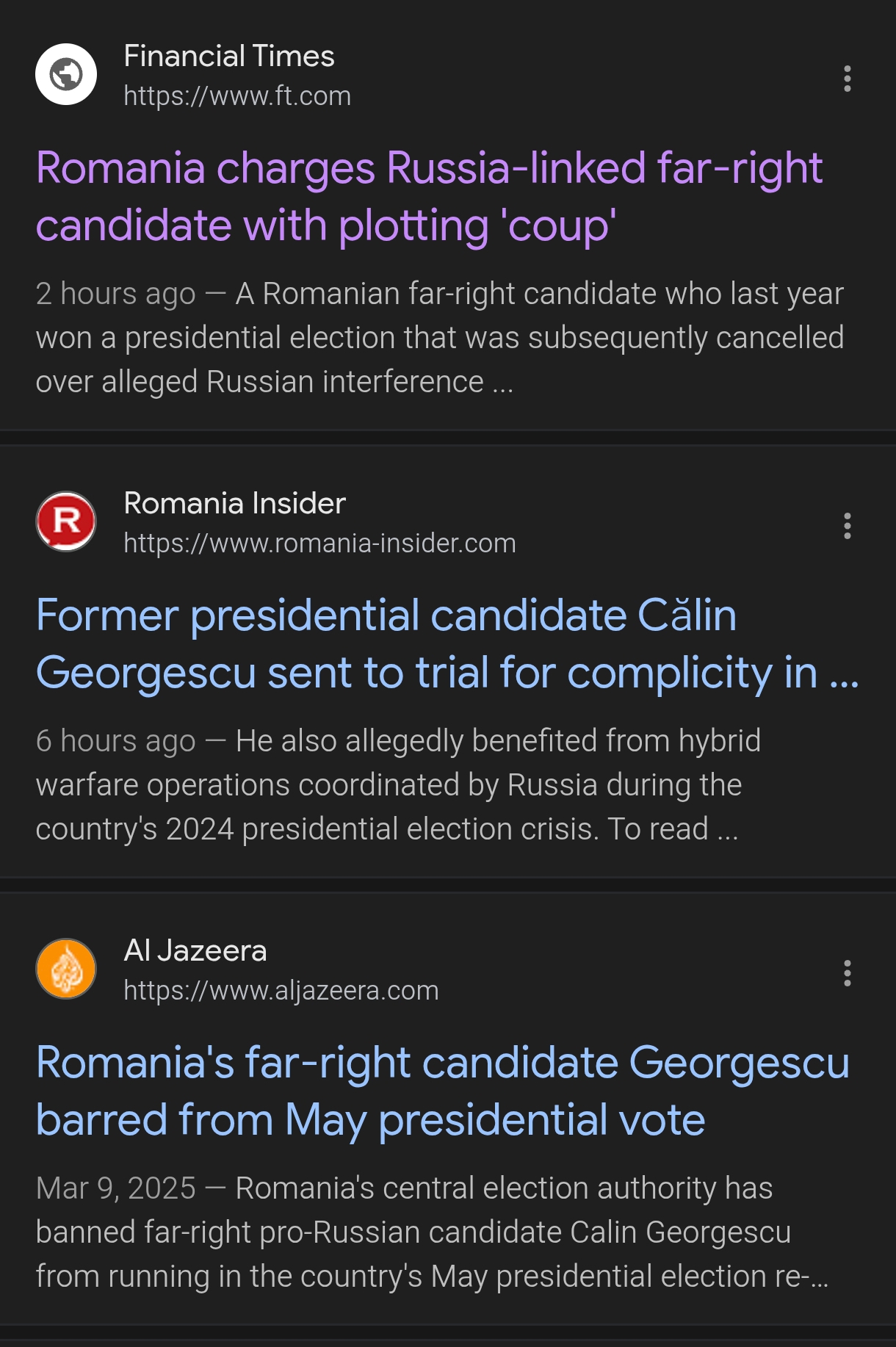Click the https://www.ft.com URL
Image resolution: width=896 pixels, height=1347 pixels.
click(x=237, y=96)
